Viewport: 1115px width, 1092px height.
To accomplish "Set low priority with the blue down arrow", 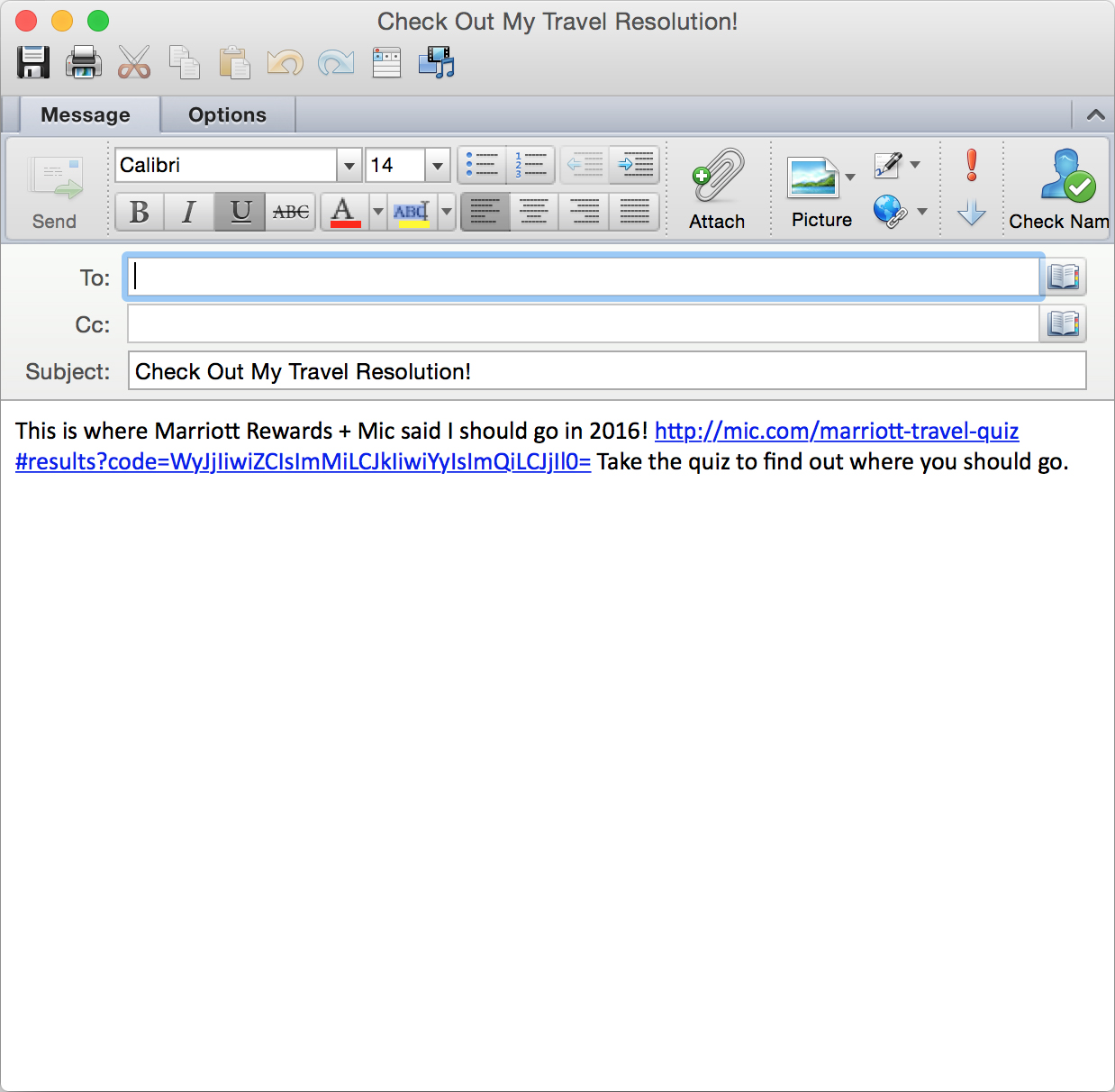I will (x=971, y=213).
